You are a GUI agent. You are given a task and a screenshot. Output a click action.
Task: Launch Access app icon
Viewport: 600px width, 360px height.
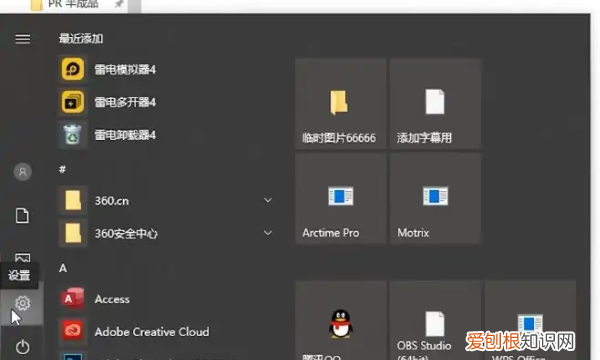(72, 298)
